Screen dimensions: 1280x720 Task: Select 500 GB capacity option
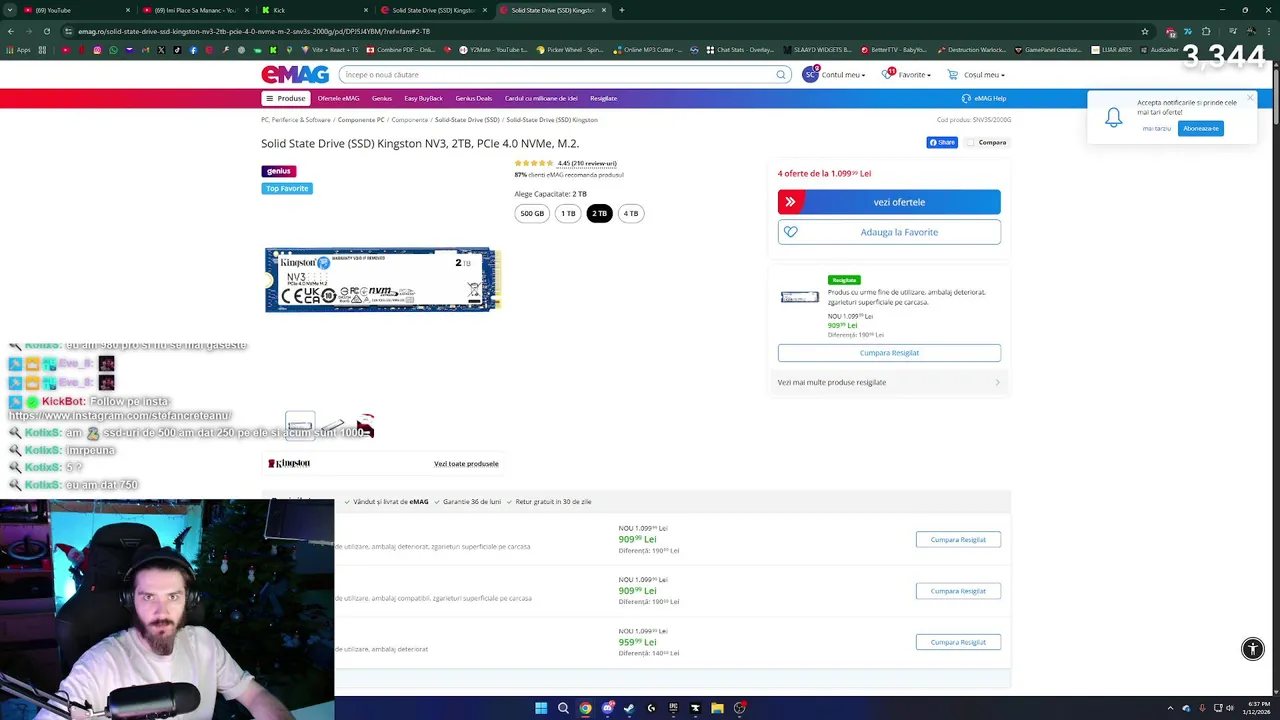point(532,213)
